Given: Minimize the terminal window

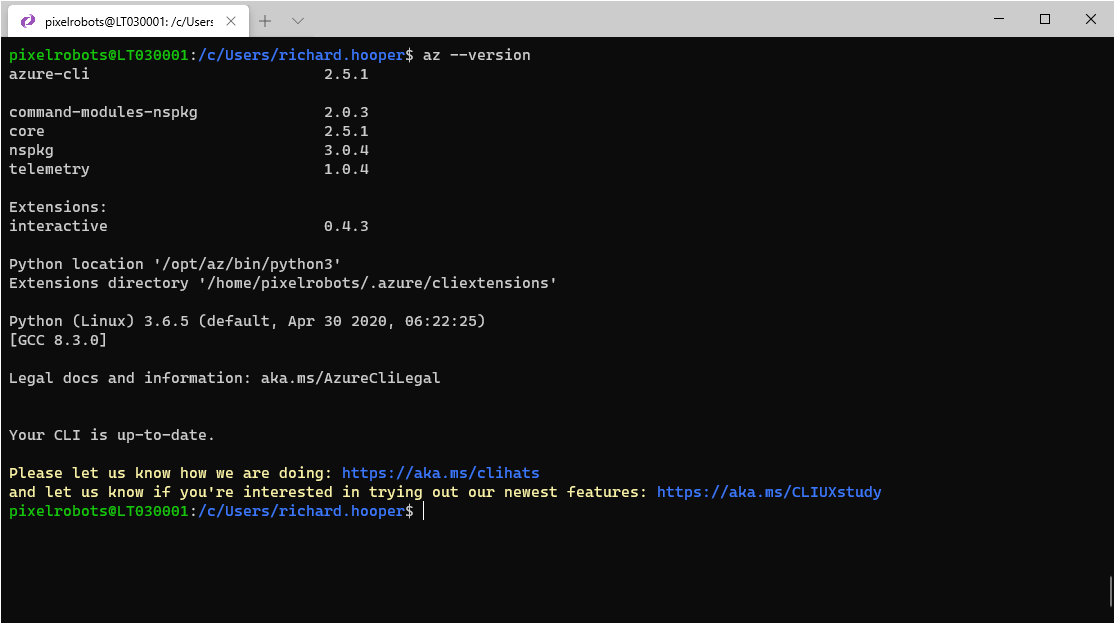Looking at the screenshot, I should point(999,19).
